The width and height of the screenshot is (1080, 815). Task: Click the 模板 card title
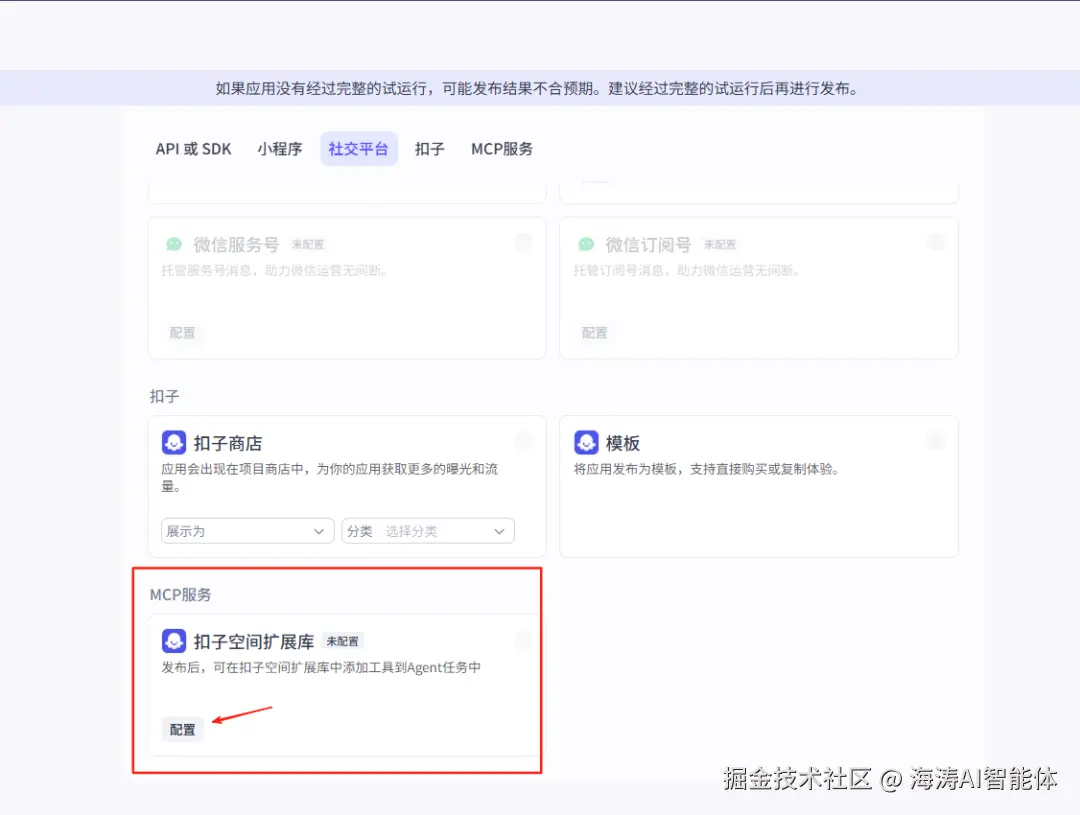(623, 444)
